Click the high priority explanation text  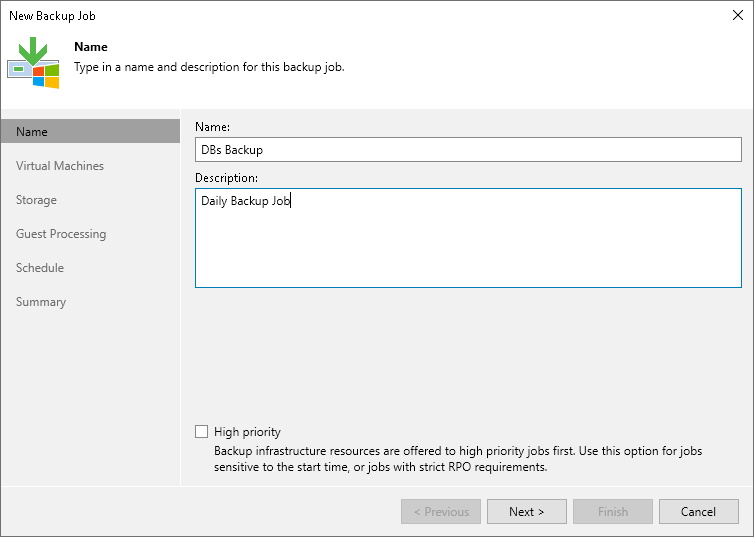(458, 459)
